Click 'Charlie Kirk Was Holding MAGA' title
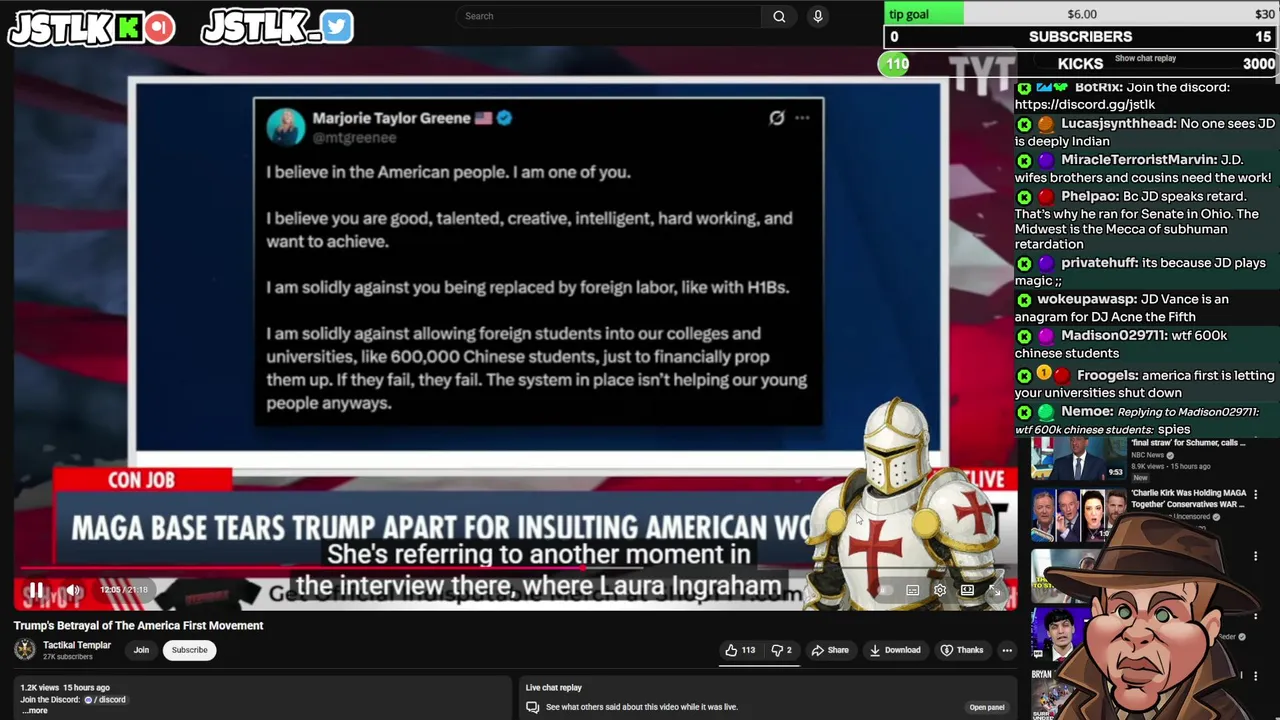The image size is (1280, 720). 1188,498
